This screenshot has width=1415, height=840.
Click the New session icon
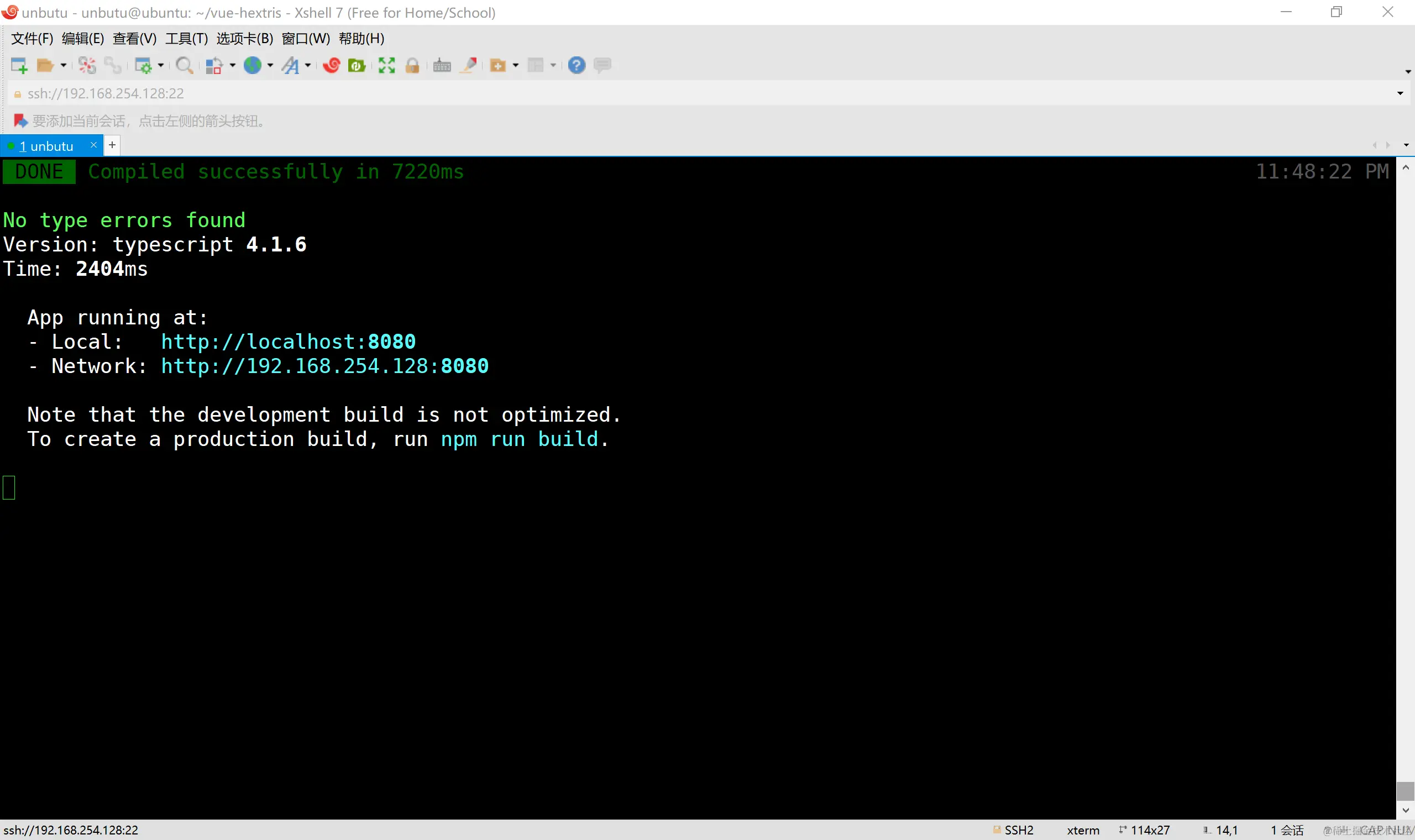(19, 66)
